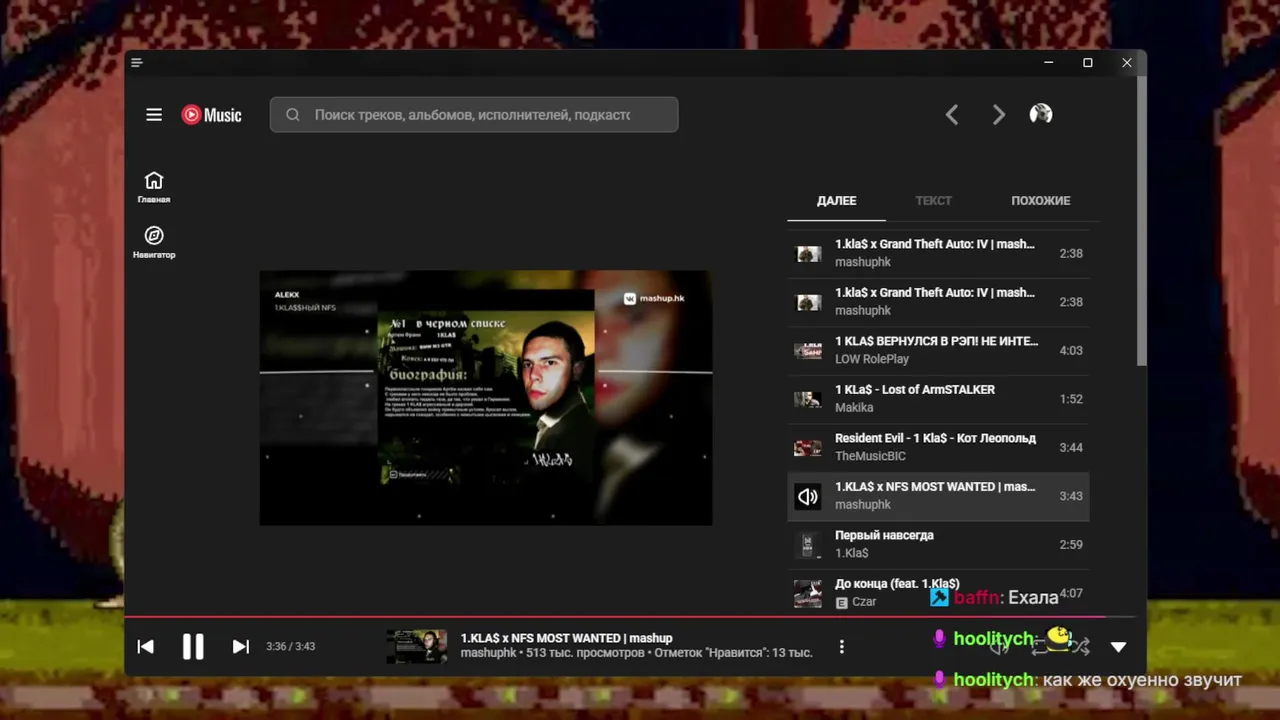The width and height of the screenshot is (1280, 720).
Task: Skip to the previous track
Action: 146,647
